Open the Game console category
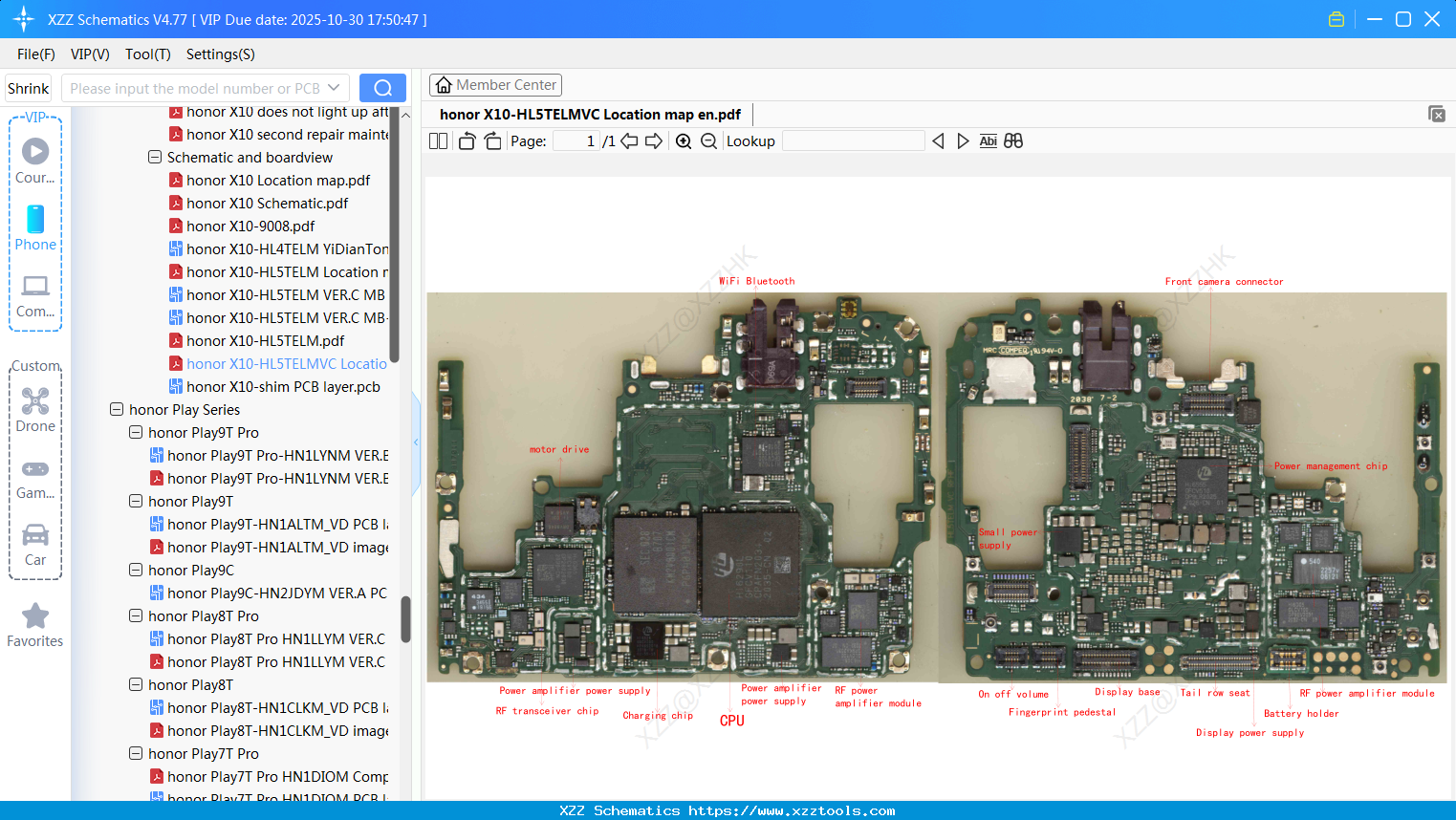The height and width of the screenshot is (820, 1456). point(35,479)
